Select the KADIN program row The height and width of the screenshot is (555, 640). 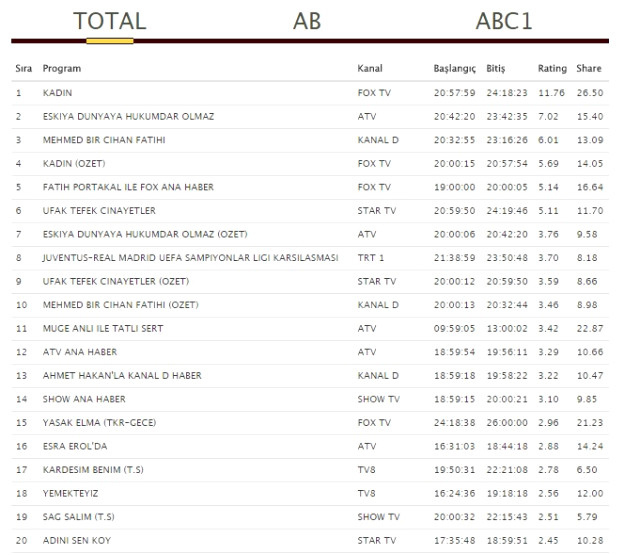pos(58,93)
